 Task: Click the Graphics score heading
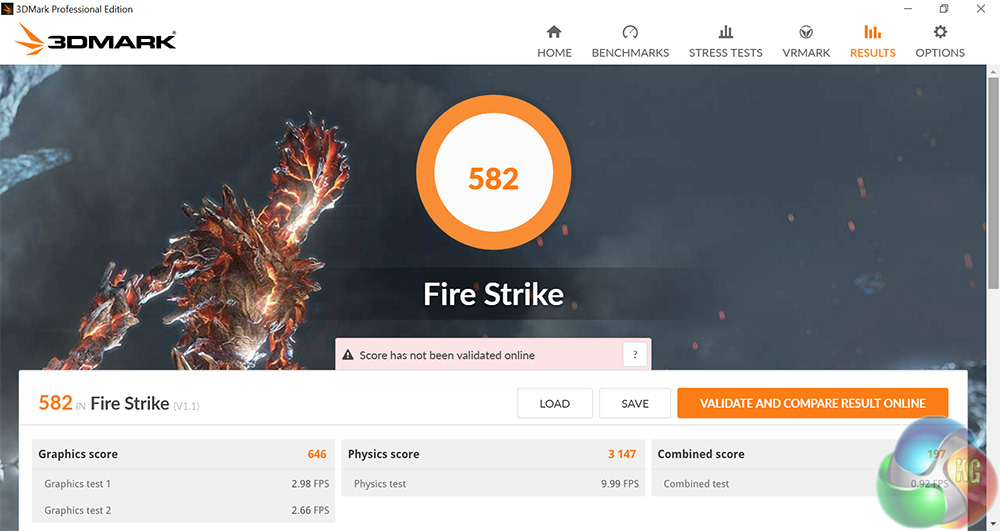tap(78, 454)
